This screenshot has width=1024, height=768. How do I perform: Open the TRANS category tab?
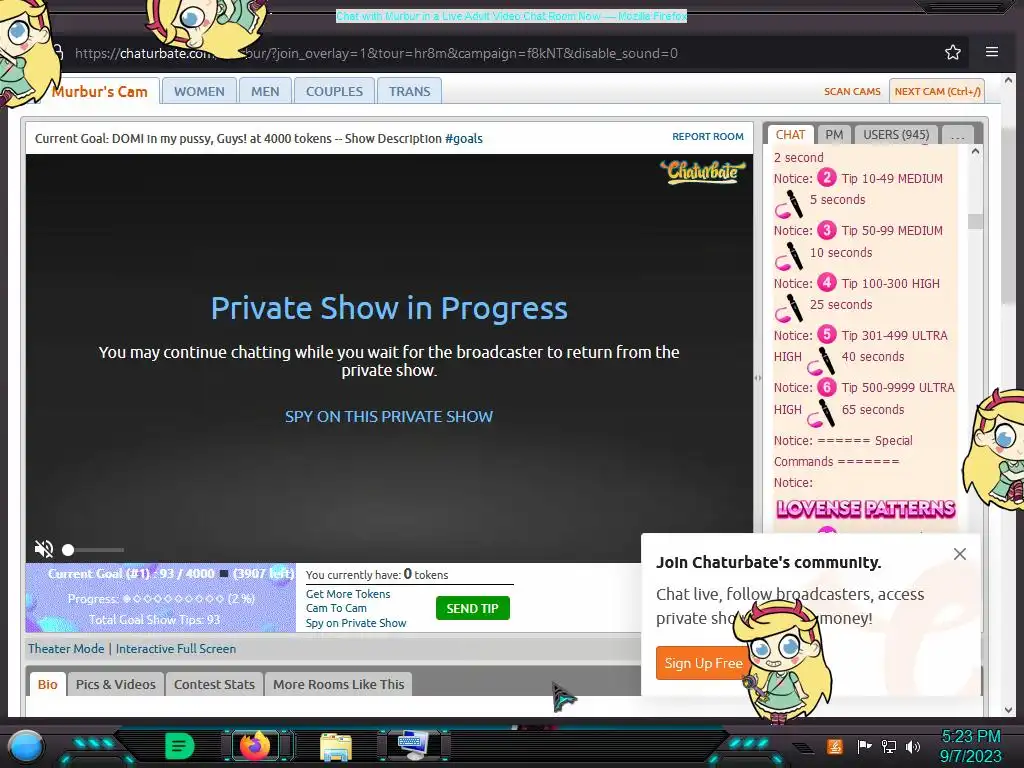[x=409, y=91]
